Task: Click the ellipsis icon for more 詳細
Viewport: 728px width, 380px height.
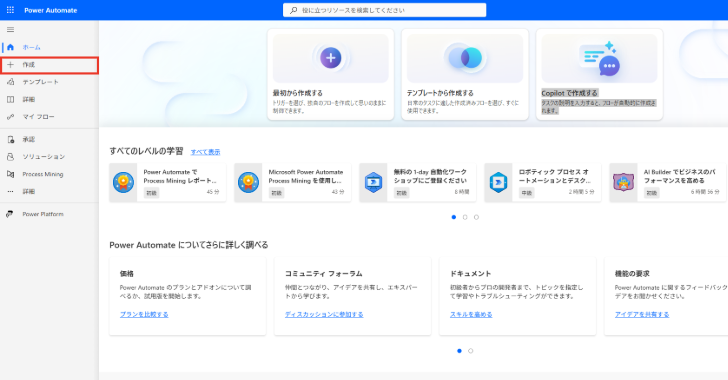Action: click(10, 191)
